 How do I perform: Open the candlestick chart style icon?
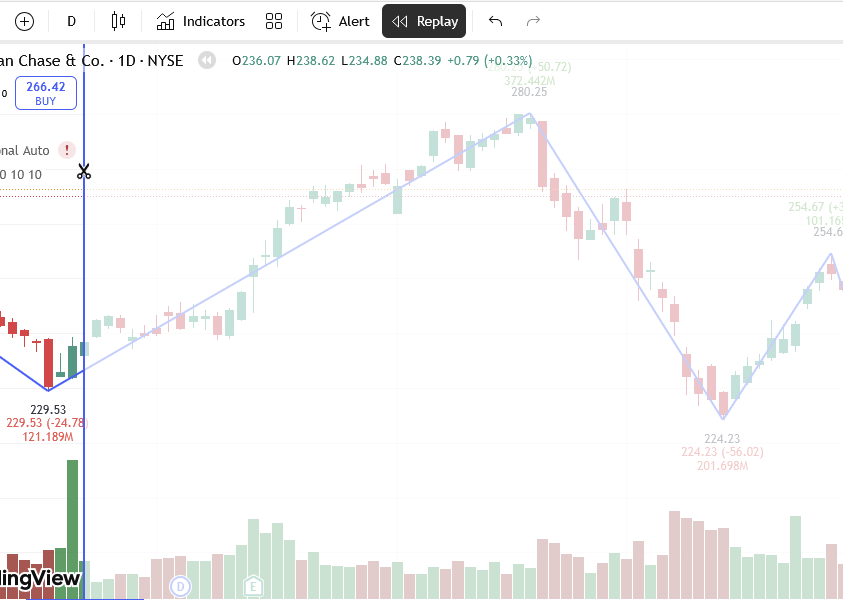tap(118, 21)
